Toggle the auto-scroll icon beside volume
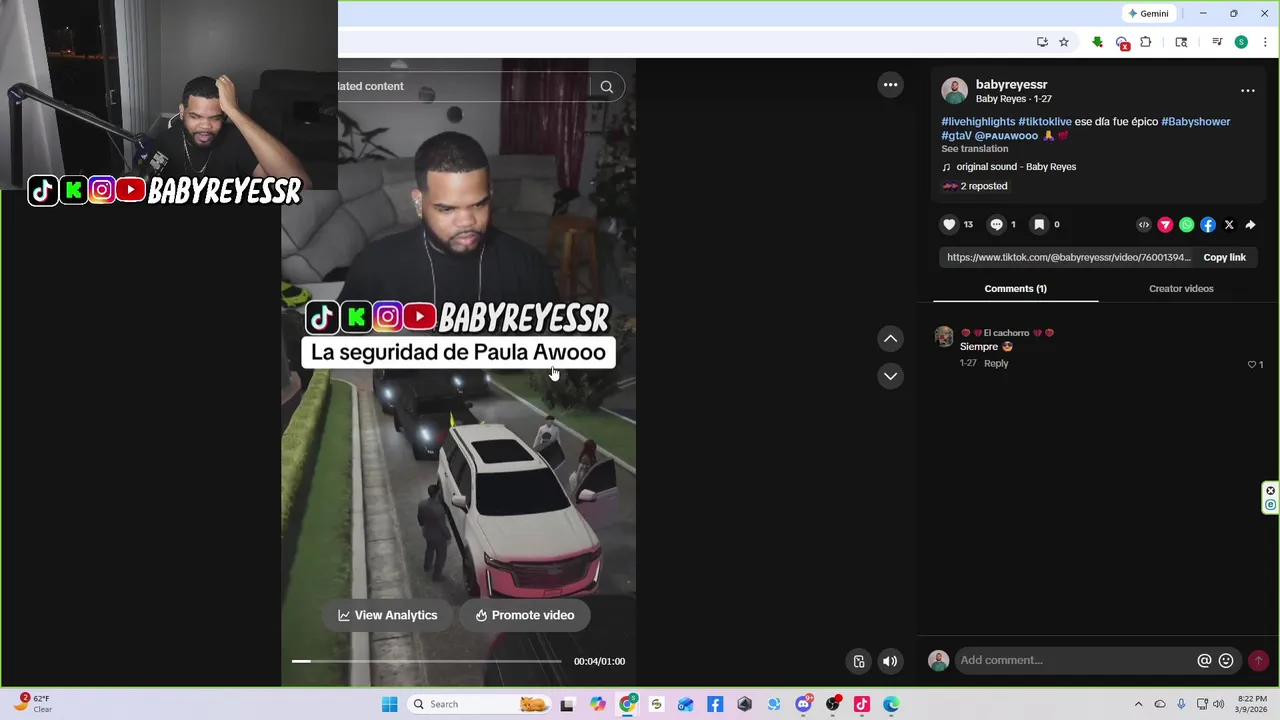 [x=858, y=661]
